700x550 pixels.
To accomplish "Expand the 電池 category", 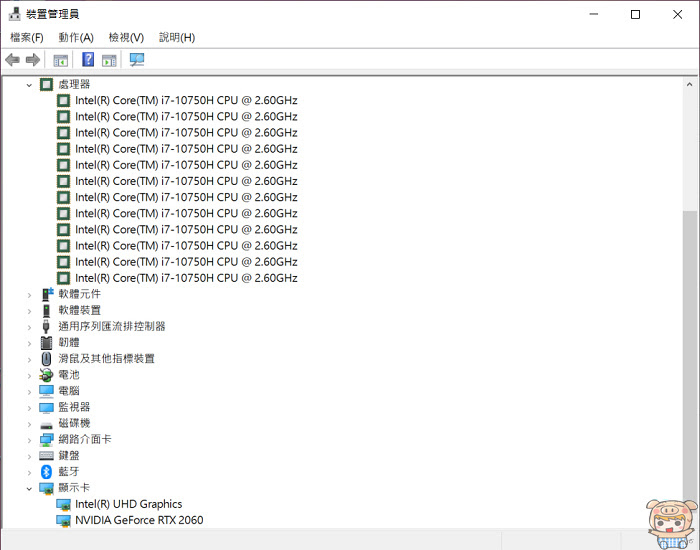I will tap(29, 375).
